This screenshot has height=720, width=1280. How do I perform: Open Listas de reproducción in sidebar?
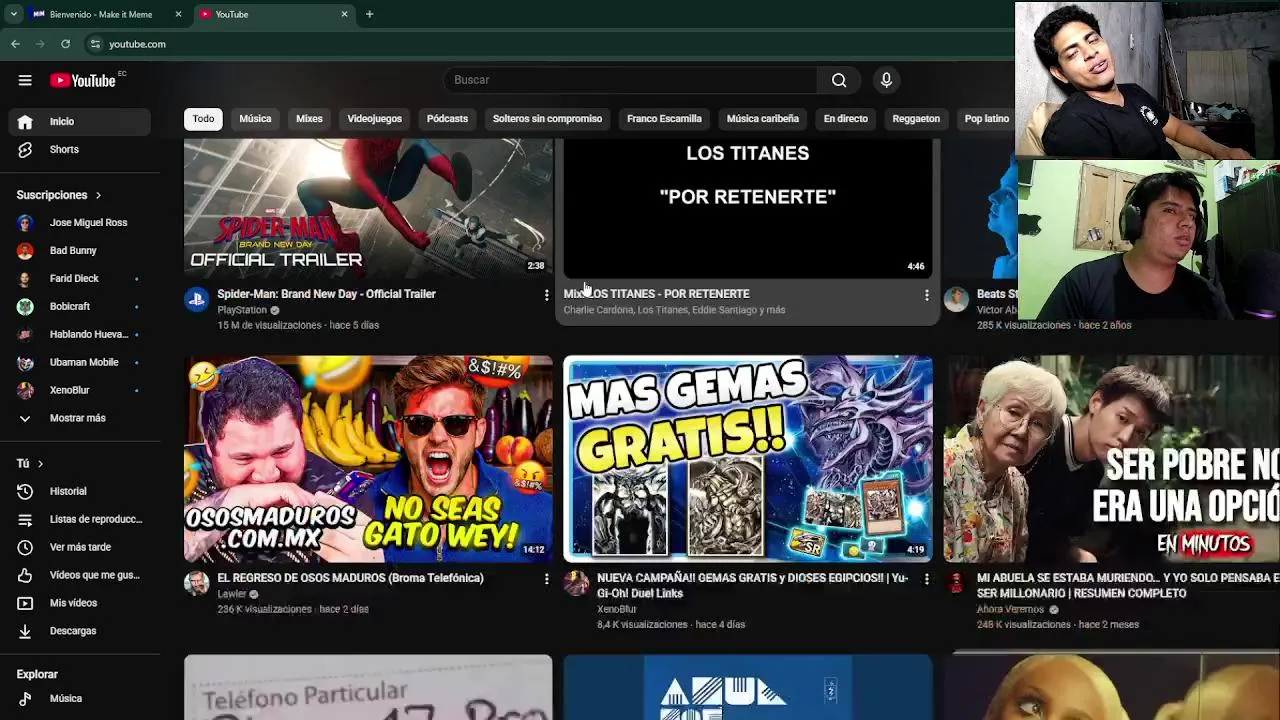coord(80,519)
